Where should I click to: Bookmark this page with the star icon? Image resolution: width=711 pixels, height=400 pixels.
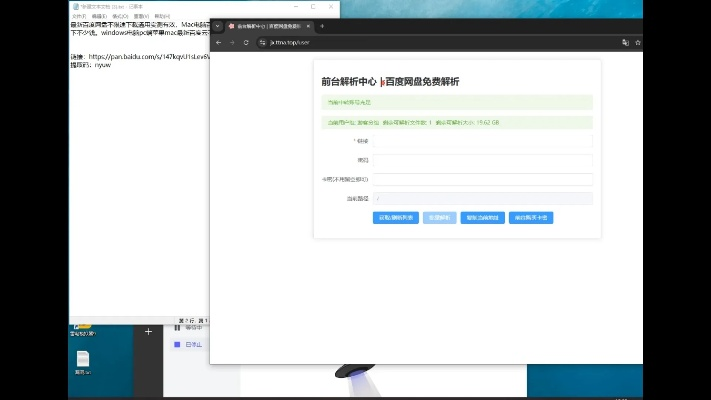(x=638, y=43)
